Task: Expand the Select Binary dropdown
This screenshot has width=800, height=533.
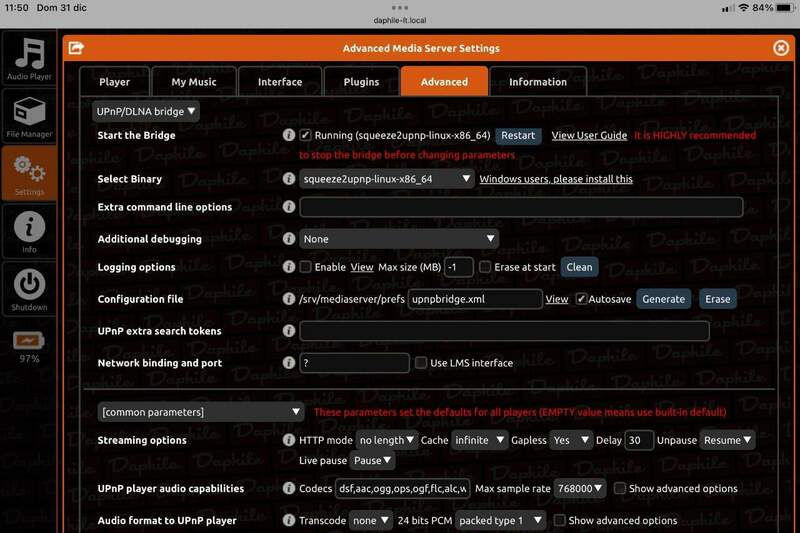Action: click(x=387, y=179)
